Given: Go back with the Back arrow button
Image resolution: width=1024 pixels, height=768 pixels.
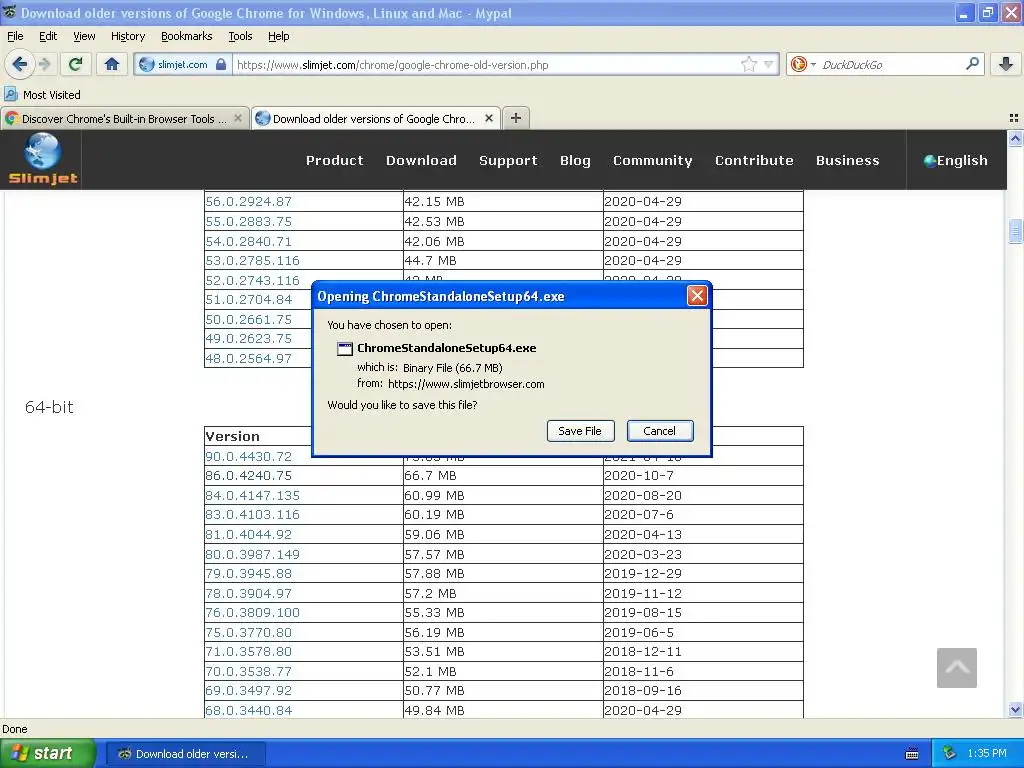Looking at the screenshot, I should pos(19,64).
